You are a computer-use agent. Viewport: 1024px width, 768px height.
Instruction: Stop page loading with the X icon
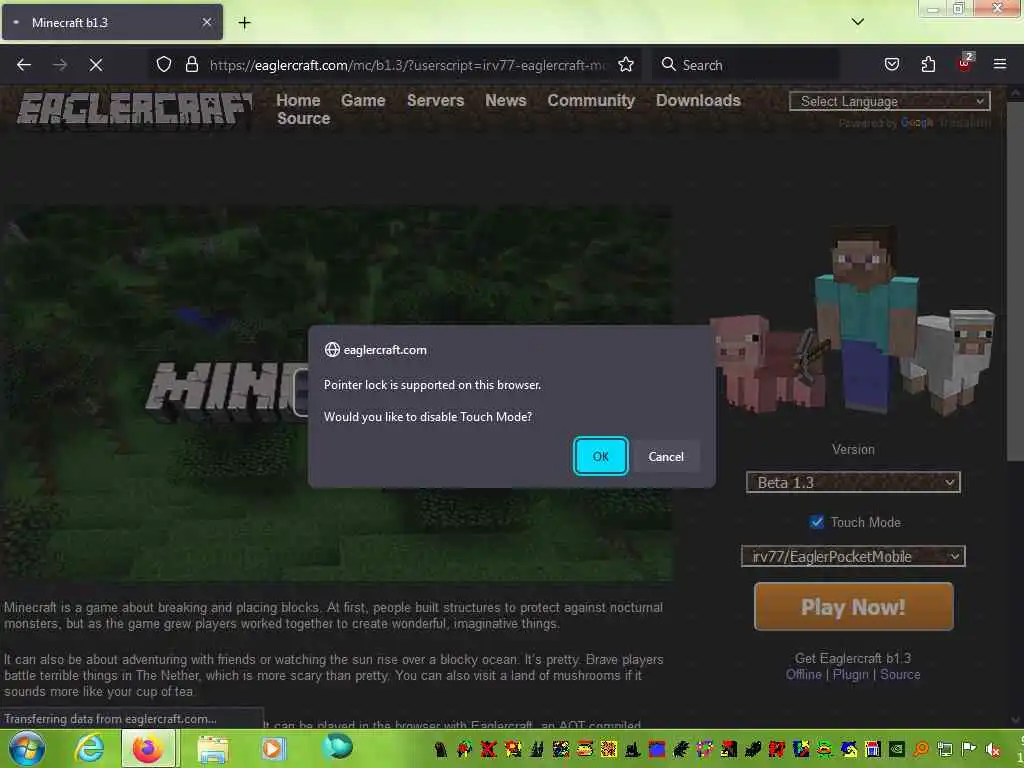[95, 65]
